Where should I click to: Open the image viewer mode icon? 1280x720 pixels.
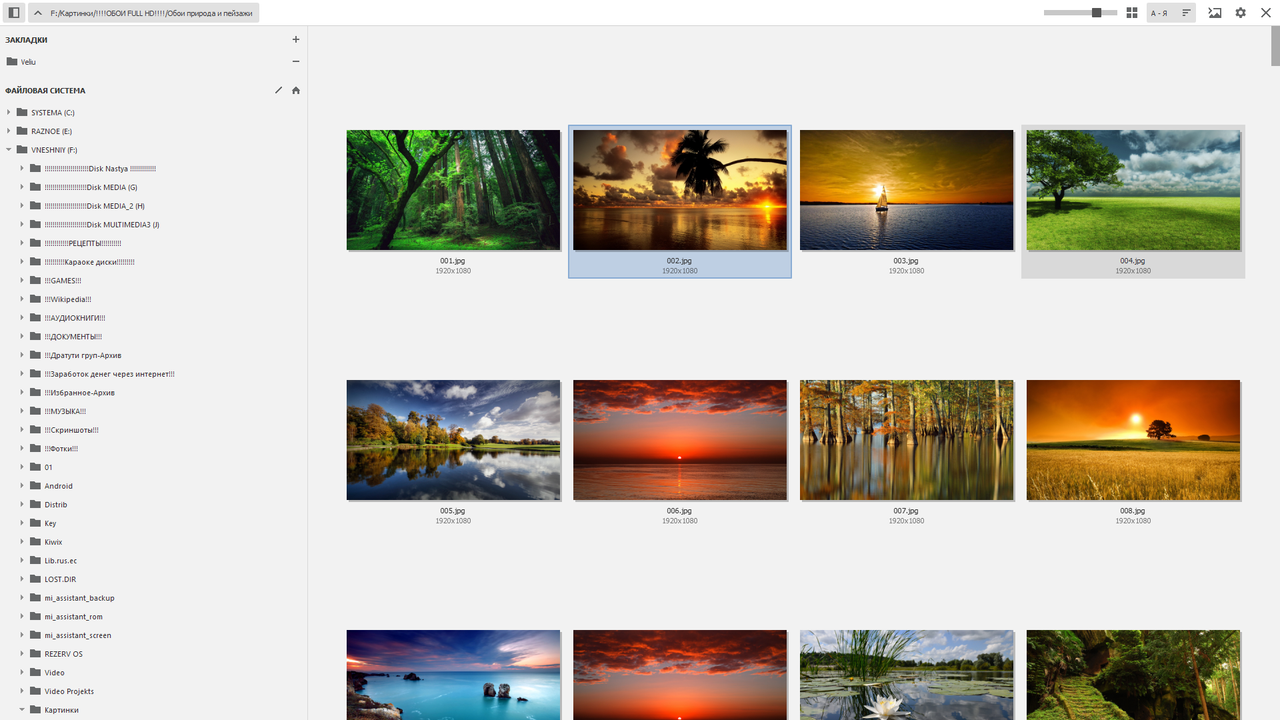click(x=1215, y=13)
